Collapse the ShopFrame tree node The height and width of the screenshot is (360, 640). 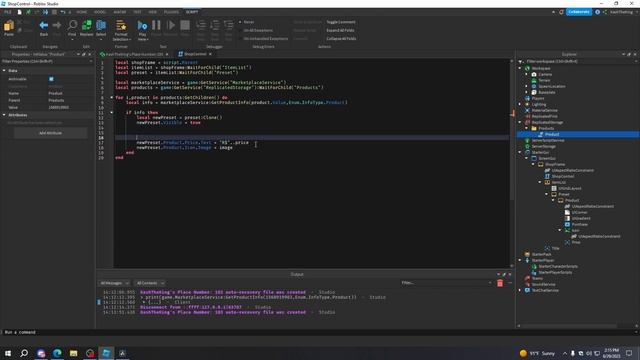click(533, 164)
